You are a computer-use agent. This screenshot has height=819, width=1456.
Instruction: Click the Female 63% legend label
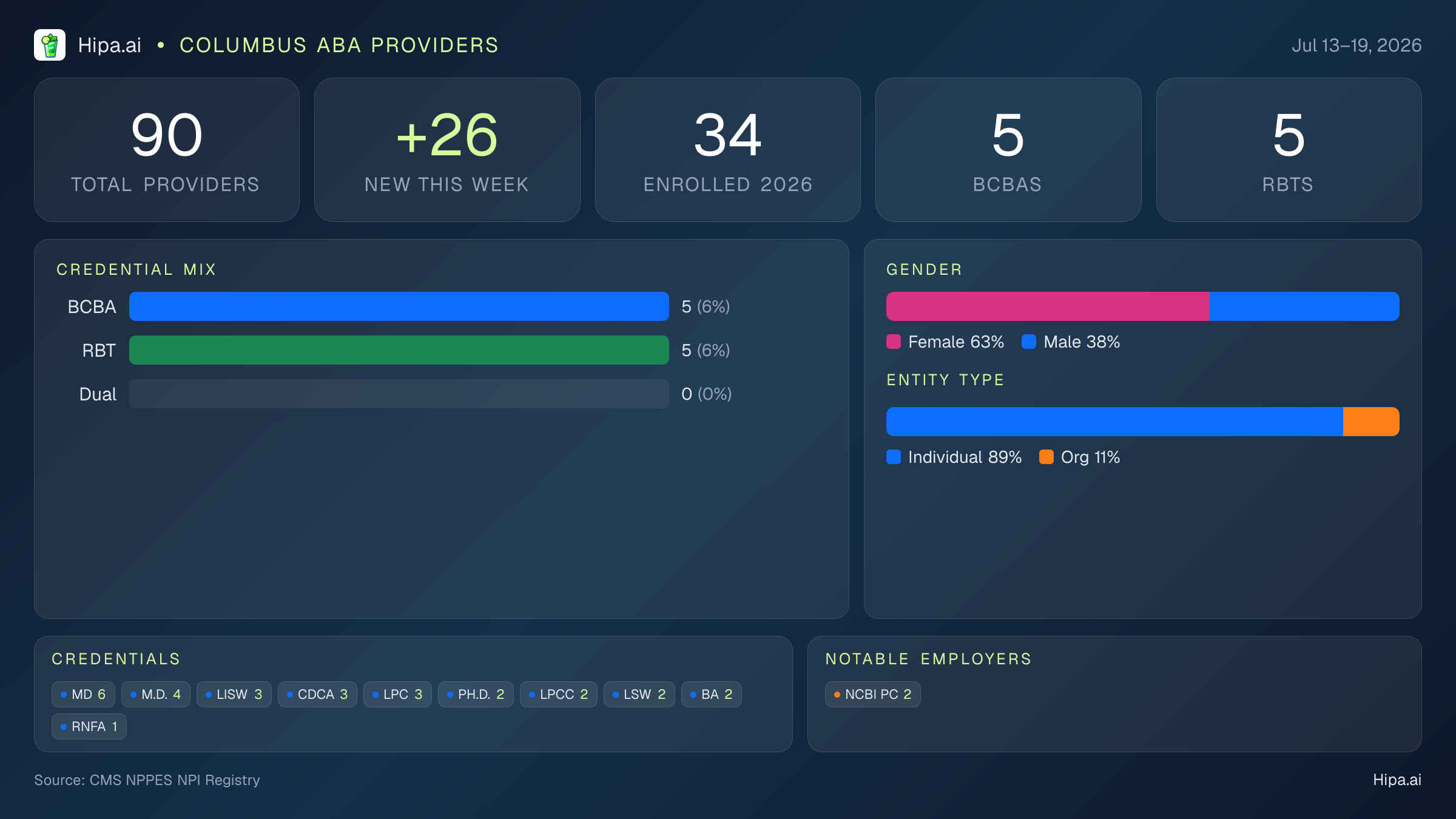956,342
